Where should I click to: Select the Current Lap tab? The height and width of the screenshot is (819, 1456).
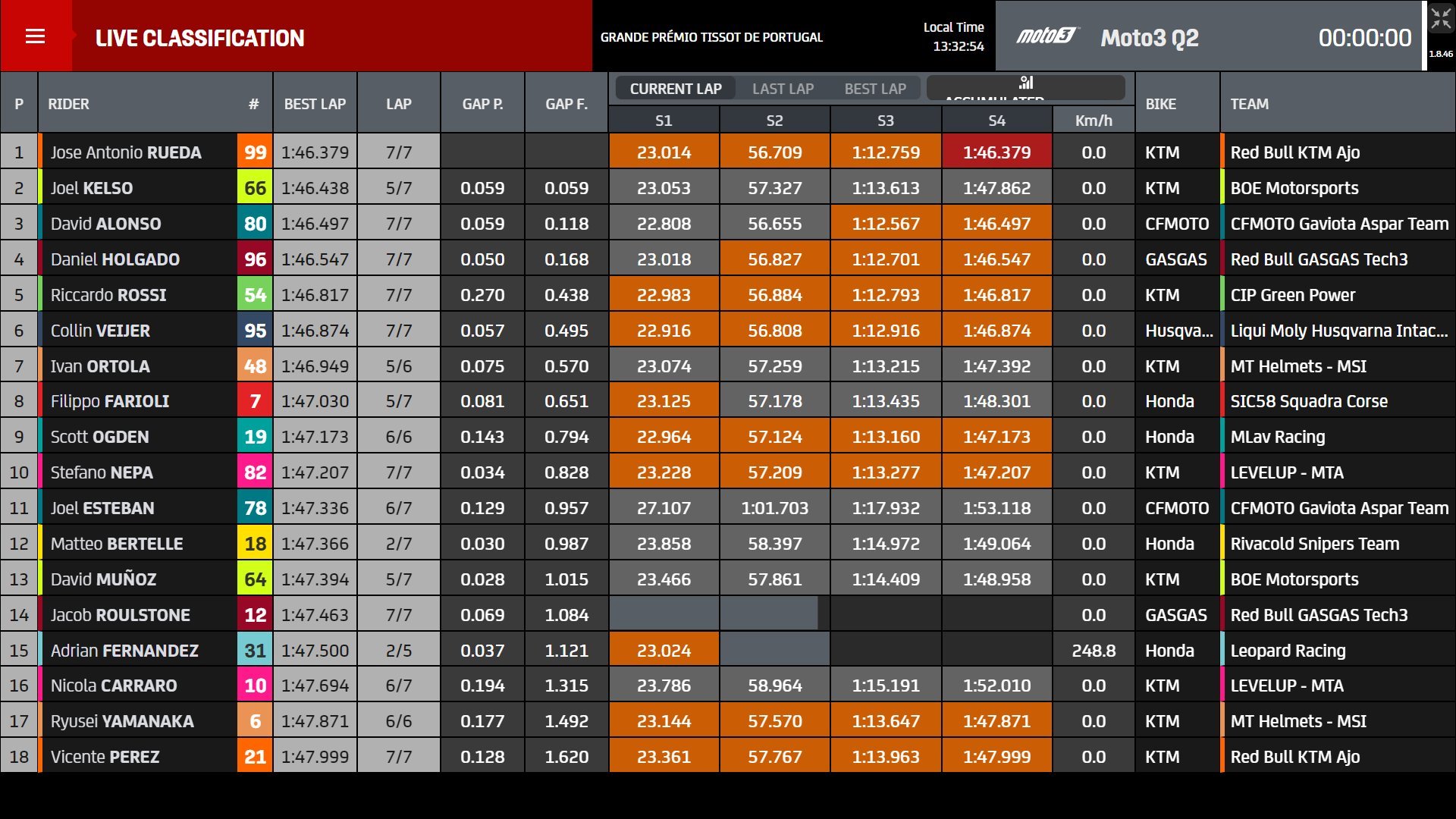[675, 89]
